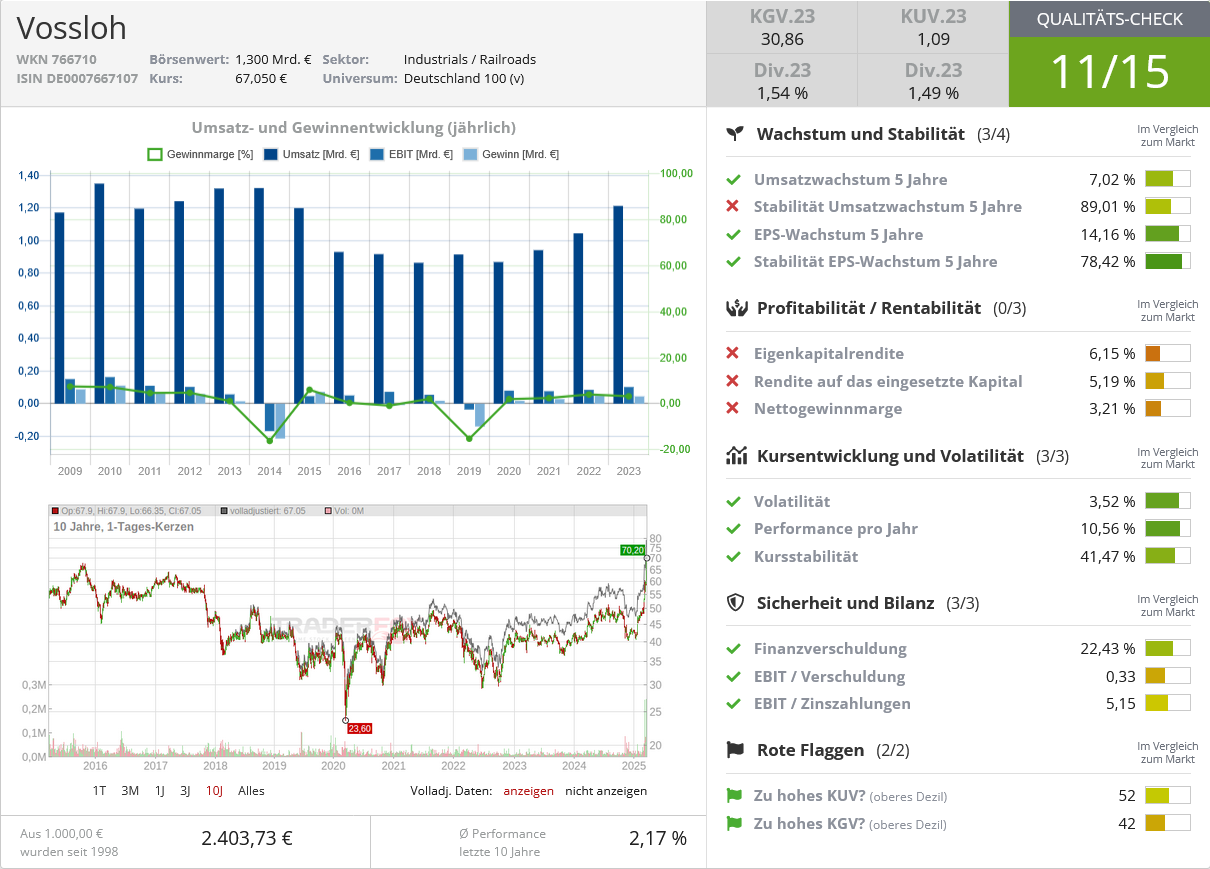Click the green checkmark next to Performance pro Jahr

(x=733, y=529)
